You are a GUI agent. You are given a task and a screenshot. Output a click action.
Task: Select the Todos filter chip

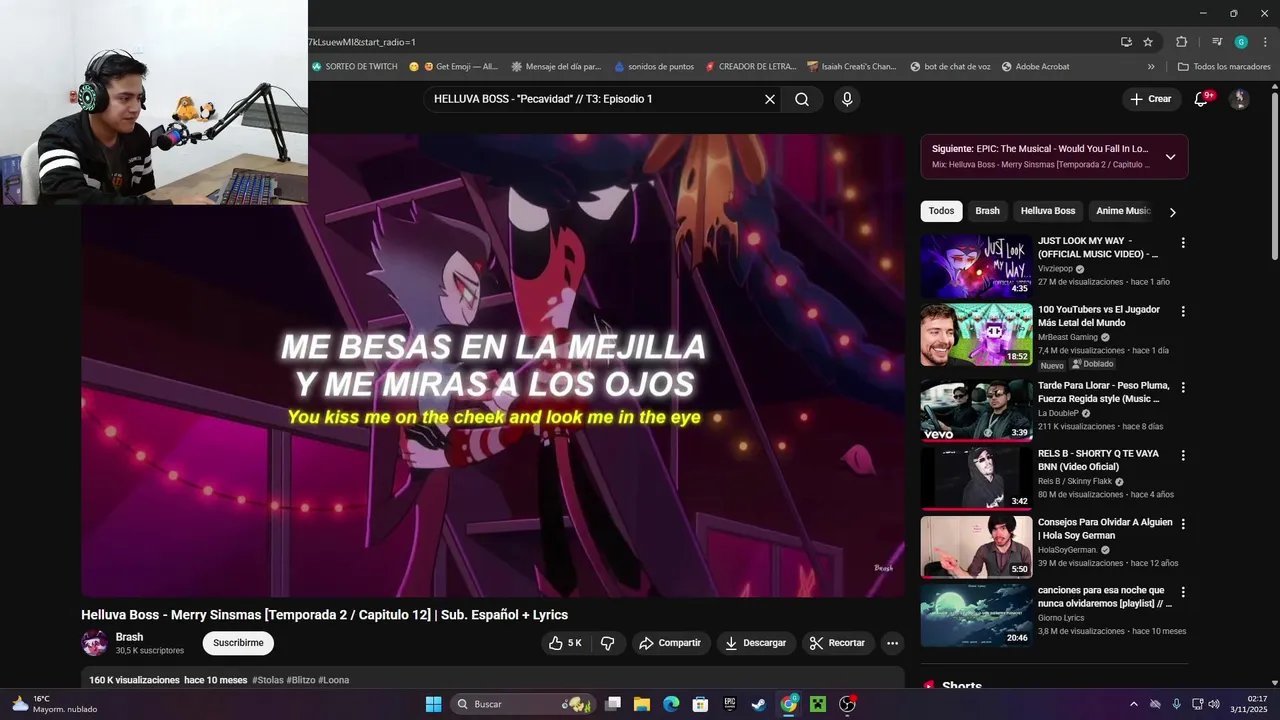[941, 211]
